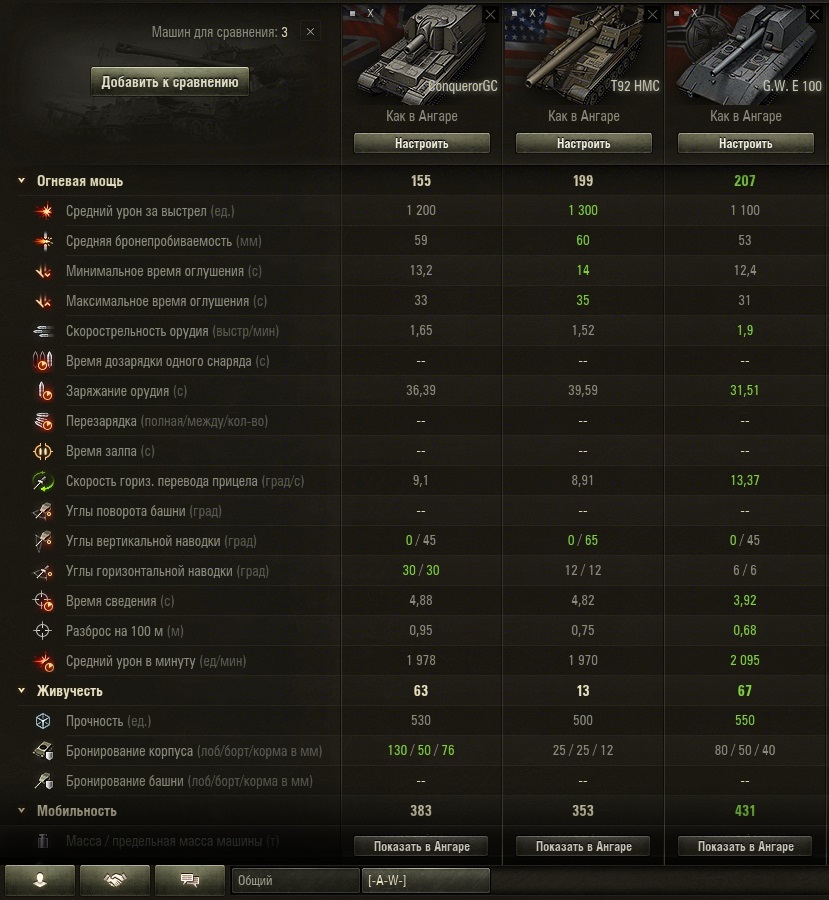This screenshot has height=900, width=829.
Task: Remove ConquerorGC from comparison
Action: (490, 15)
